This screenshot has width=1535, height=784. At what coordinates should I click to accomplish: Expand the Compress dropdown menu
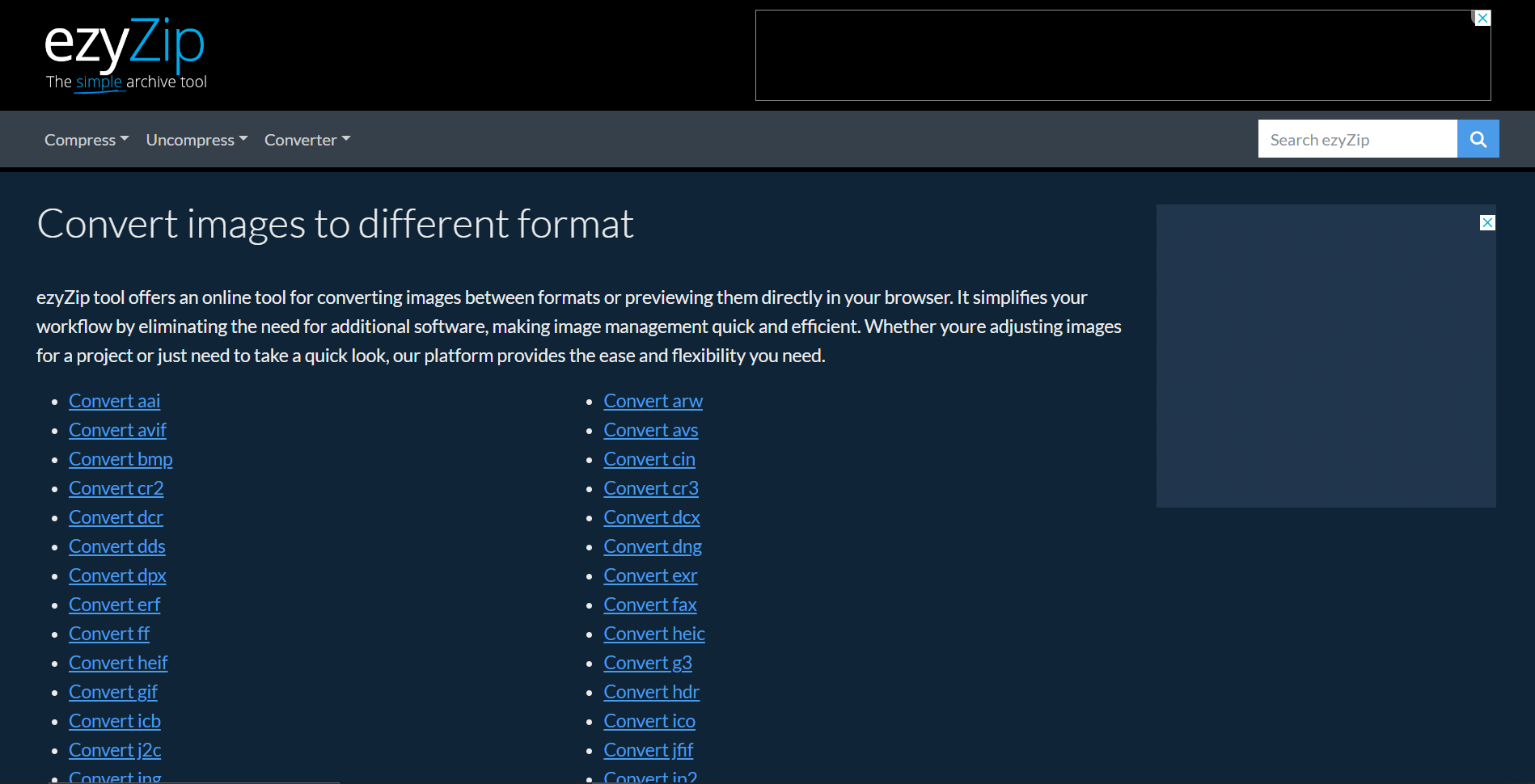click(86, 140)
